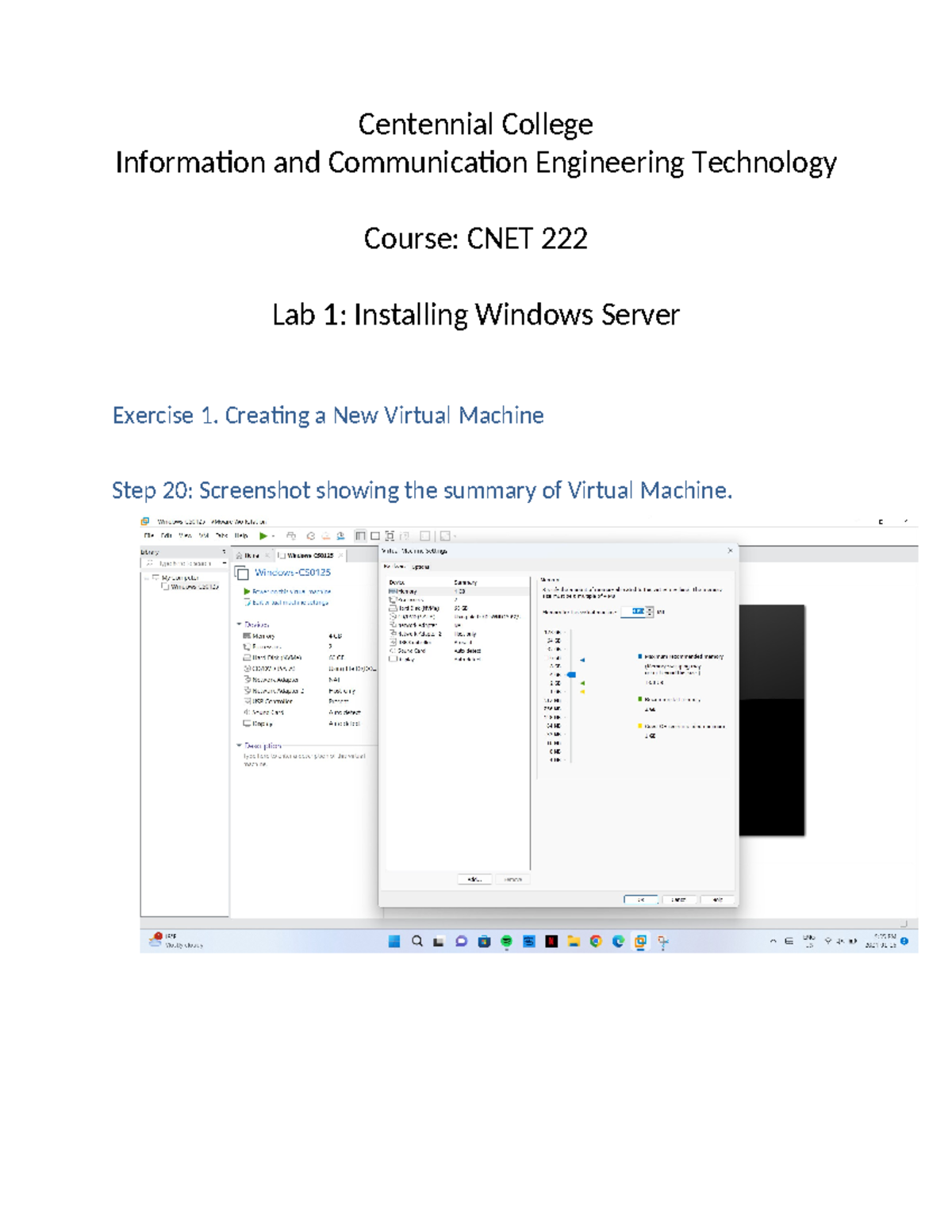The height and width of the screenshot is (1232, 952).
Task: Select the Network Adapter device icon
Action: tap(393, 625)
